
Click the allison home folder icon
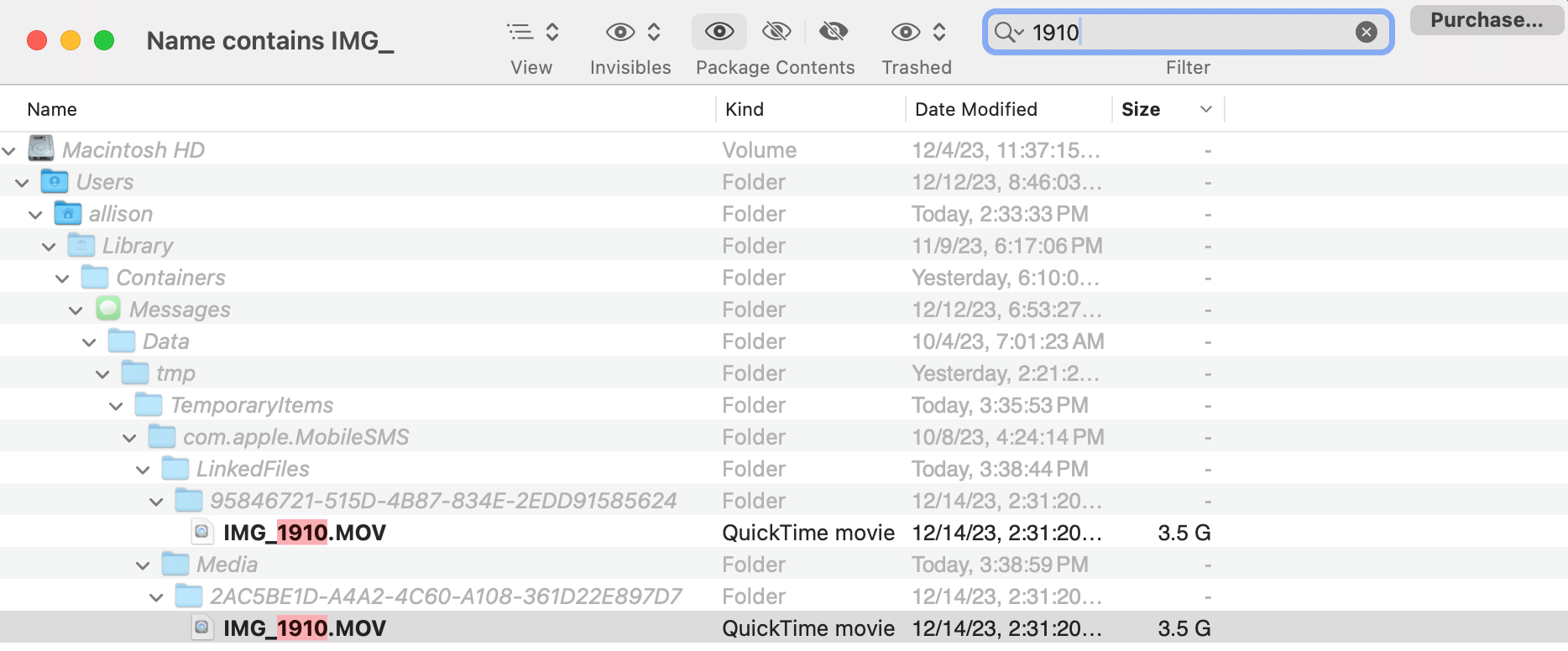[x=68, y=213]
